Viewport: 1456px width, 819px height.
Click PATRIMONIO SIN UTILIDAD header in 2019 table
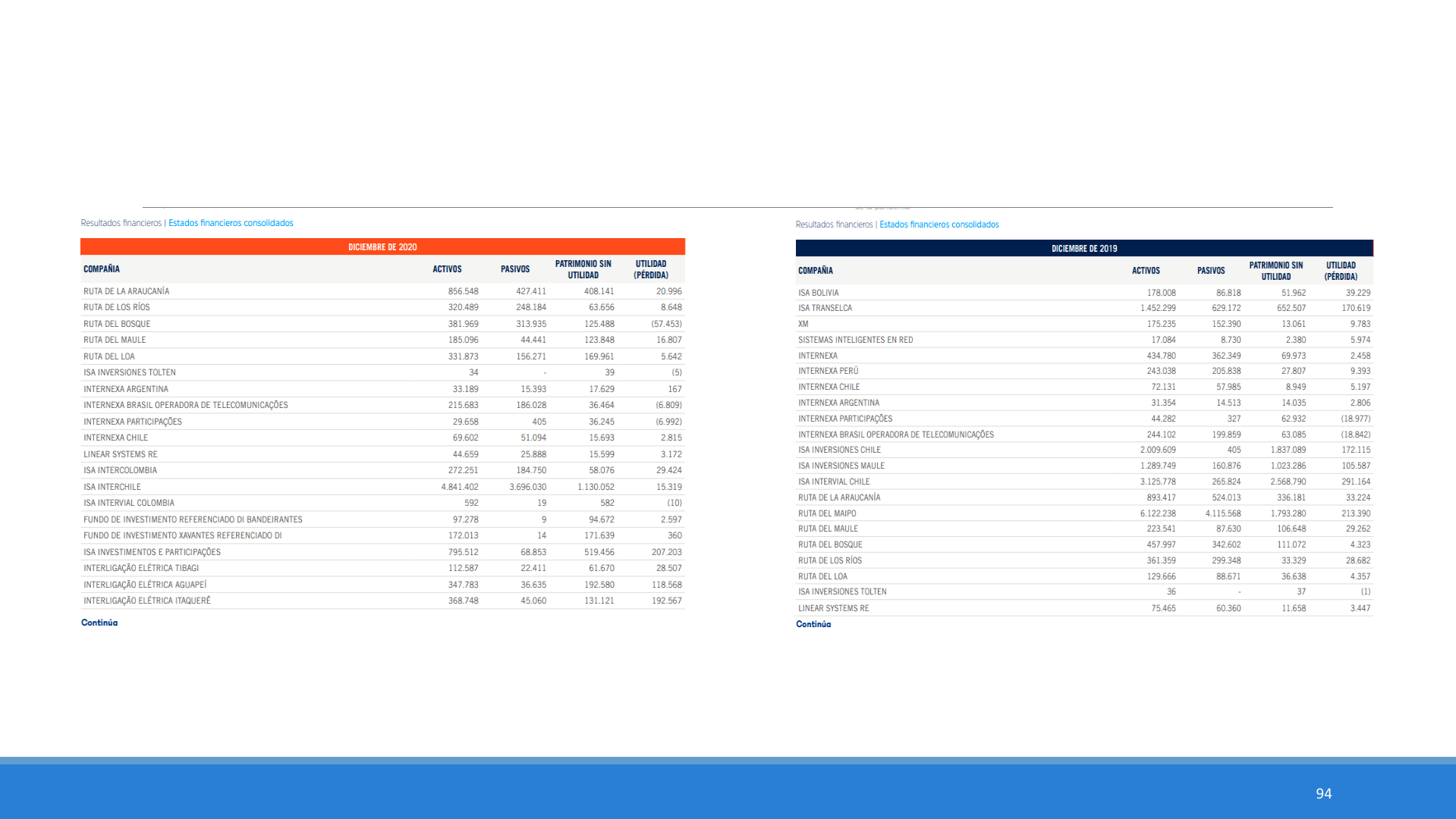pos(1276,271)
